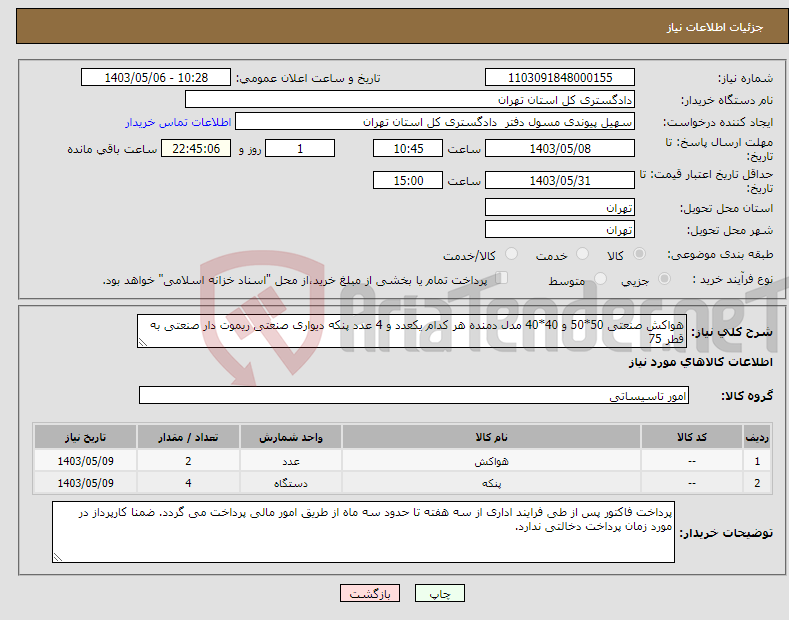The height and width of the screenshot is (620, 789).
Task: Click the quantity 2 cell for هواکش
Action: pos(188,461)
